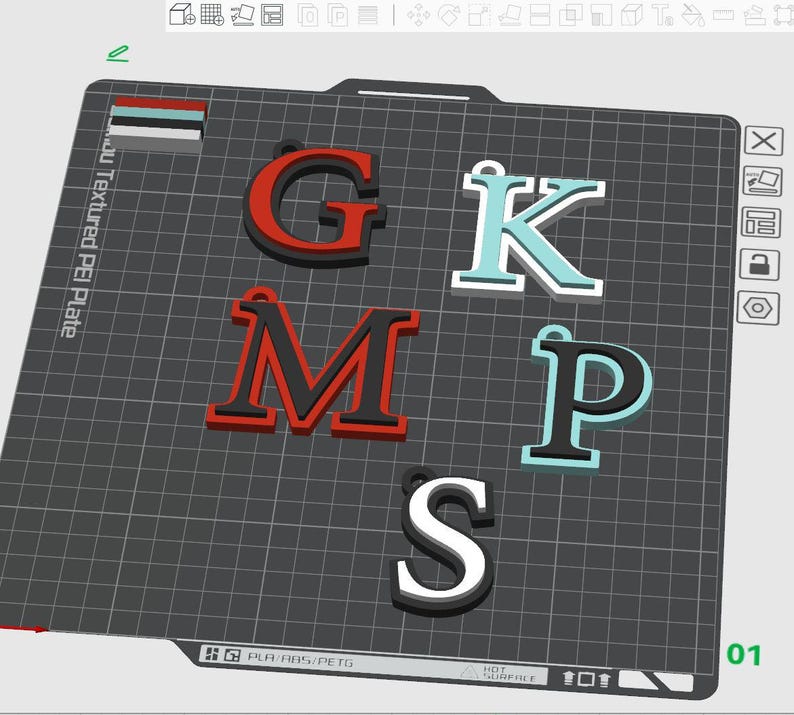Open the Seam painting cube tool
The height and width of the screenshot is (715, 794).
click(632, 15)
